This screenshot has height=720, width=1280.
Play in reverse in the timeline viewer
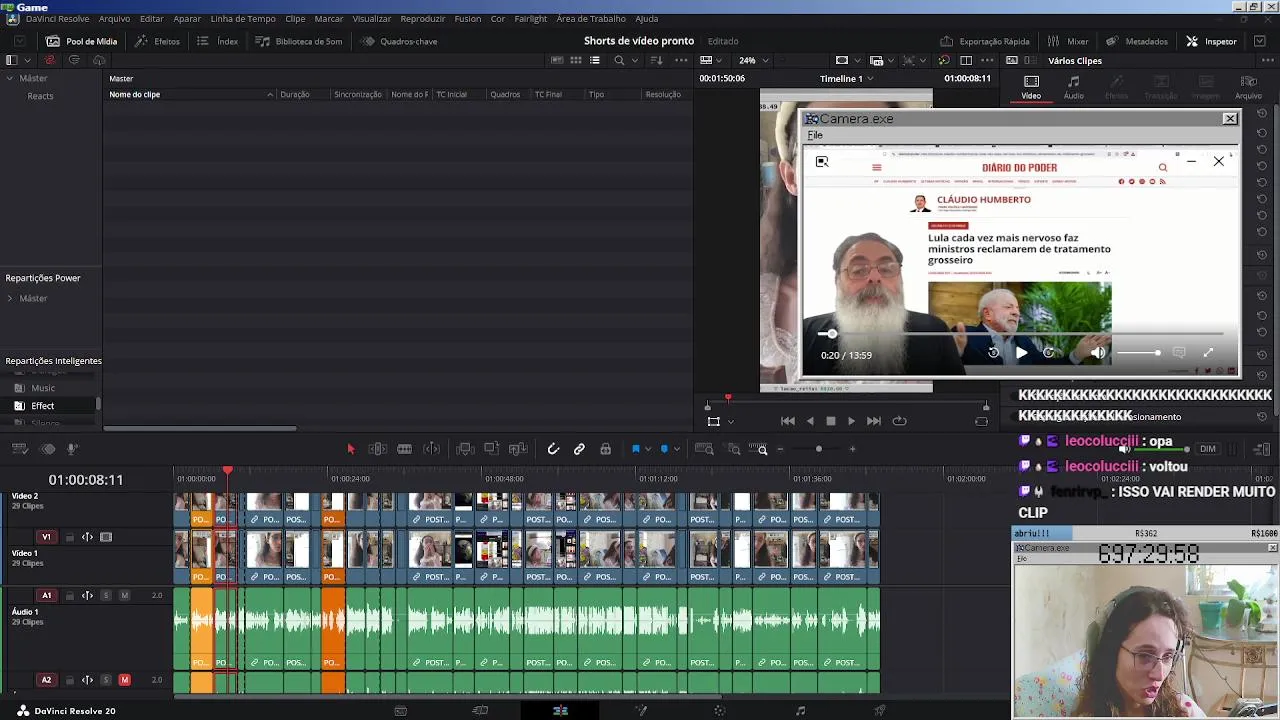click(x=810, y=421)
